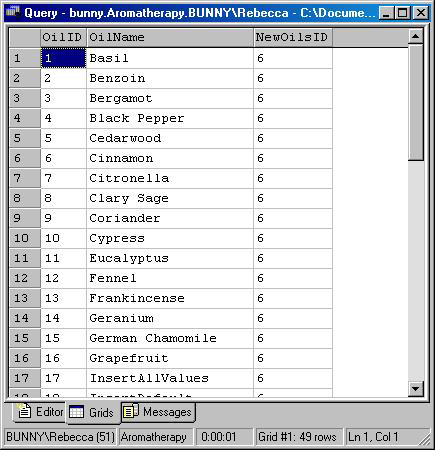Maximize the query window
This screenshot has width=435, height=450.
tap(403, 13)
